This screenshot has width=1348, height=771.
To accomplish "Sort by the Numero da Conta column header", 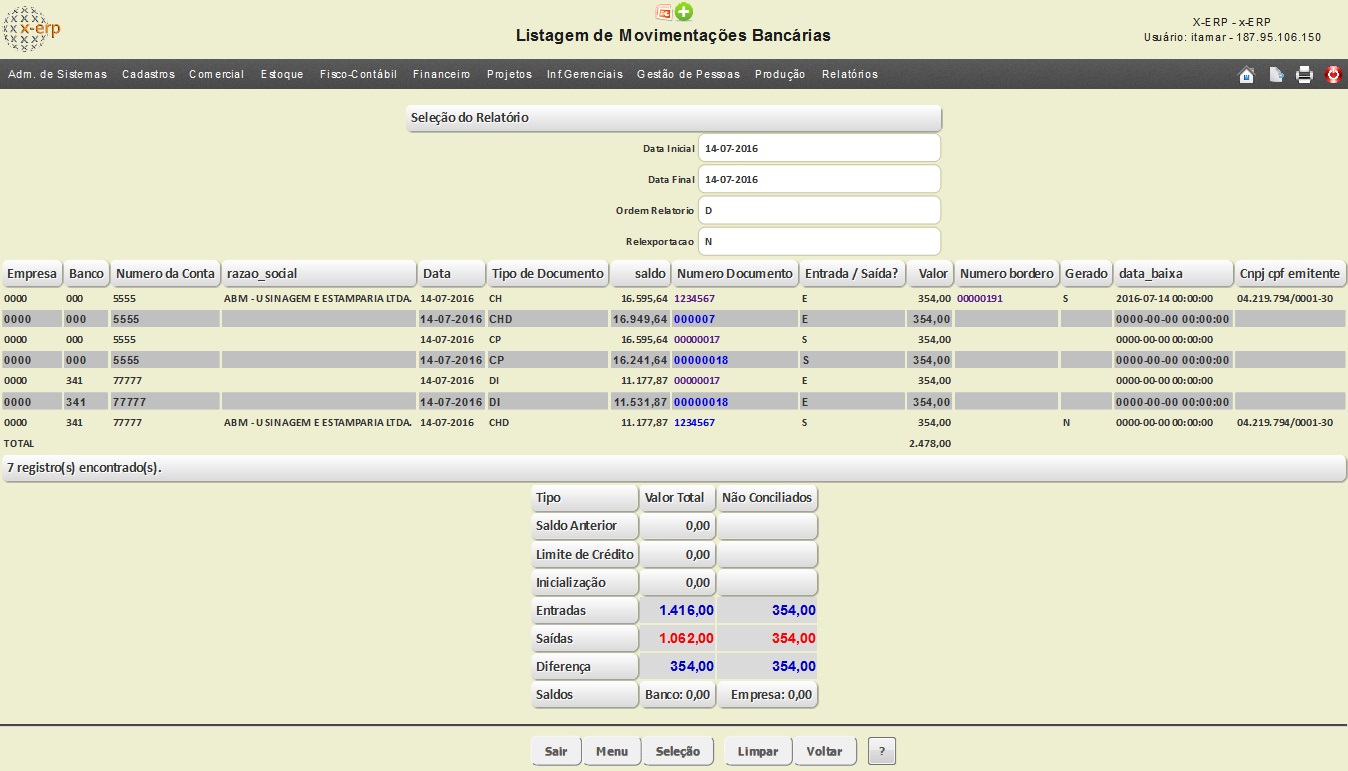I will (x=165, y=273).
